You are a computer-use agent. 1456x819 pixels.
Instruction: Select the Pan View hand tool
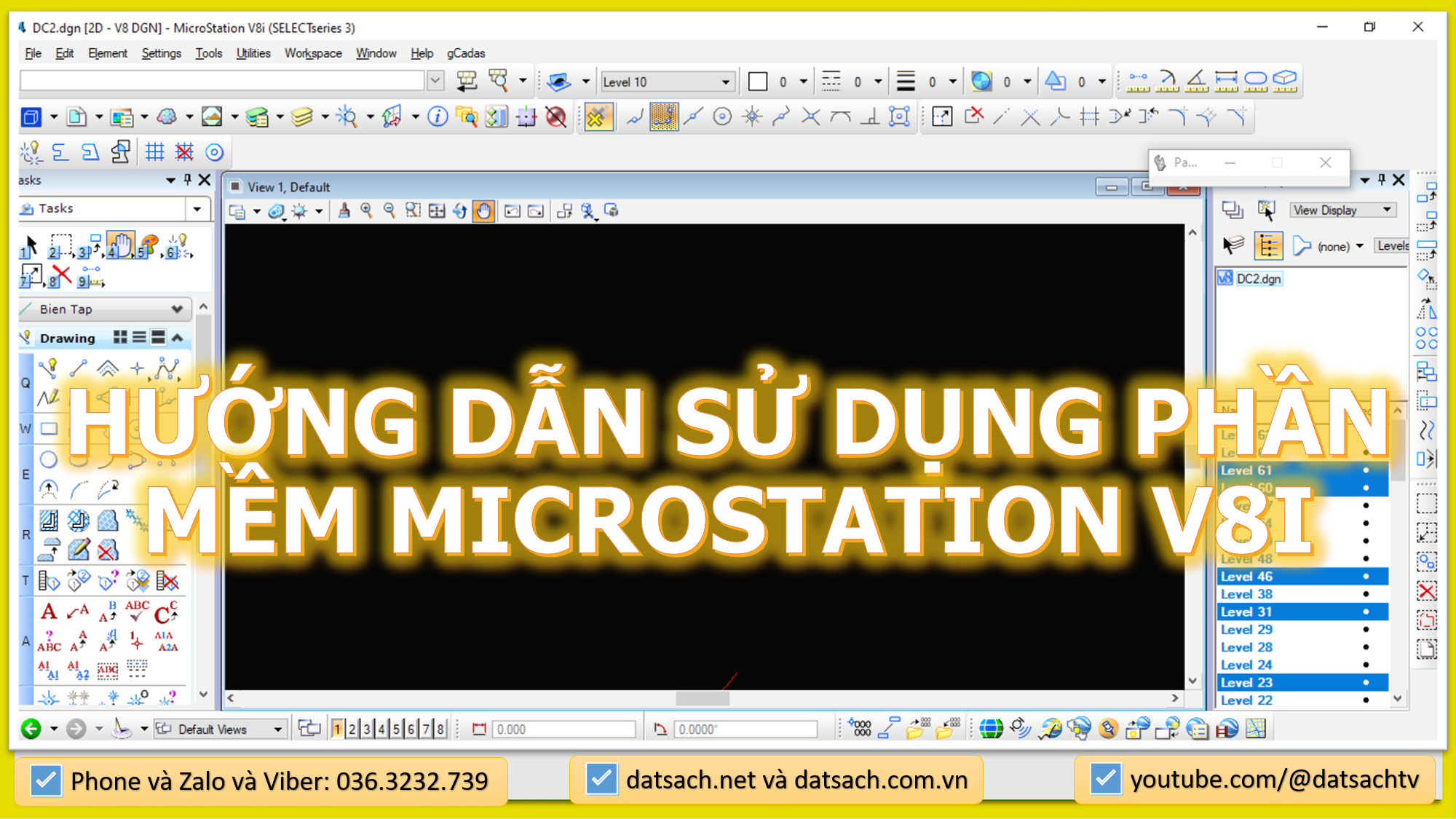click(x=483, y=211)
